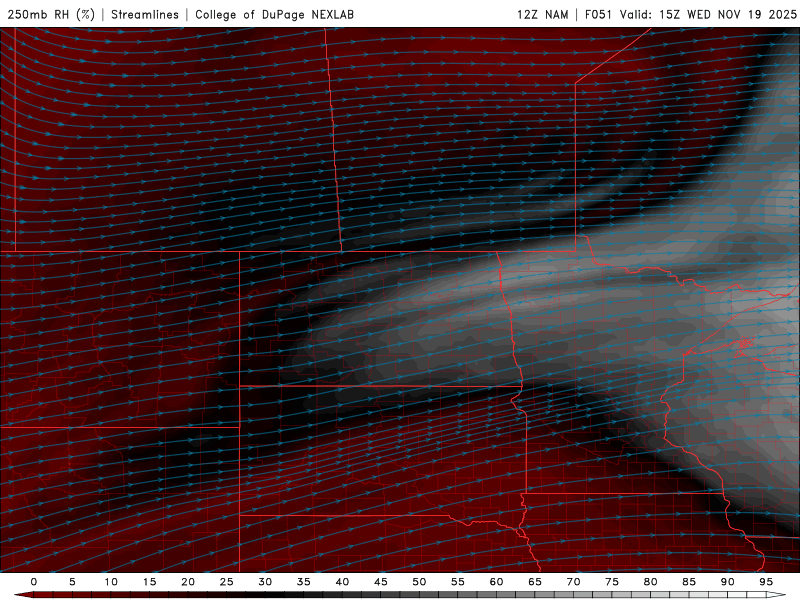Viewport: 800px width, 600px height.
Task: Click the "85" label on the color scale
Action: 689,582
